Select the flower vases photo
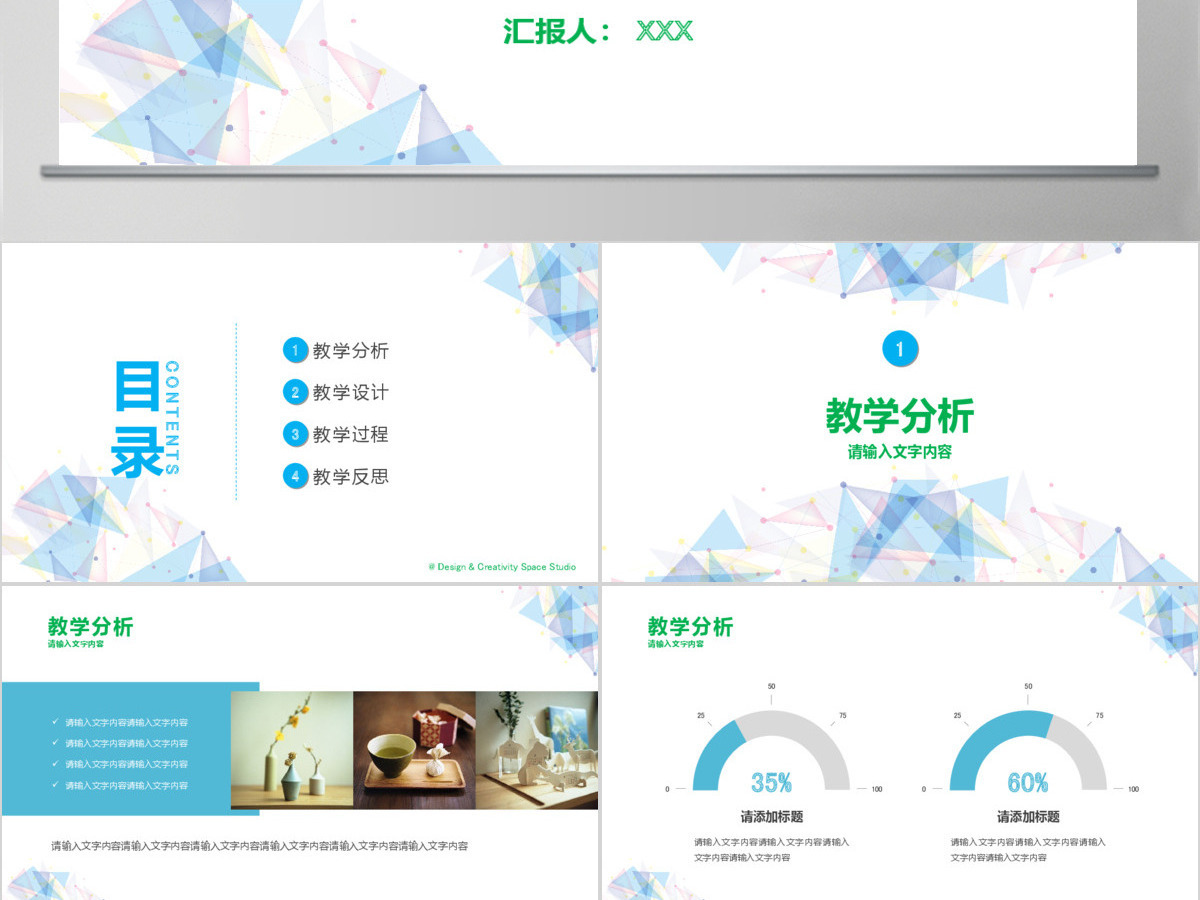Image resolution: width=1200 pixels, height=900 pixels. pyautogui.click(x=292, y=750)
